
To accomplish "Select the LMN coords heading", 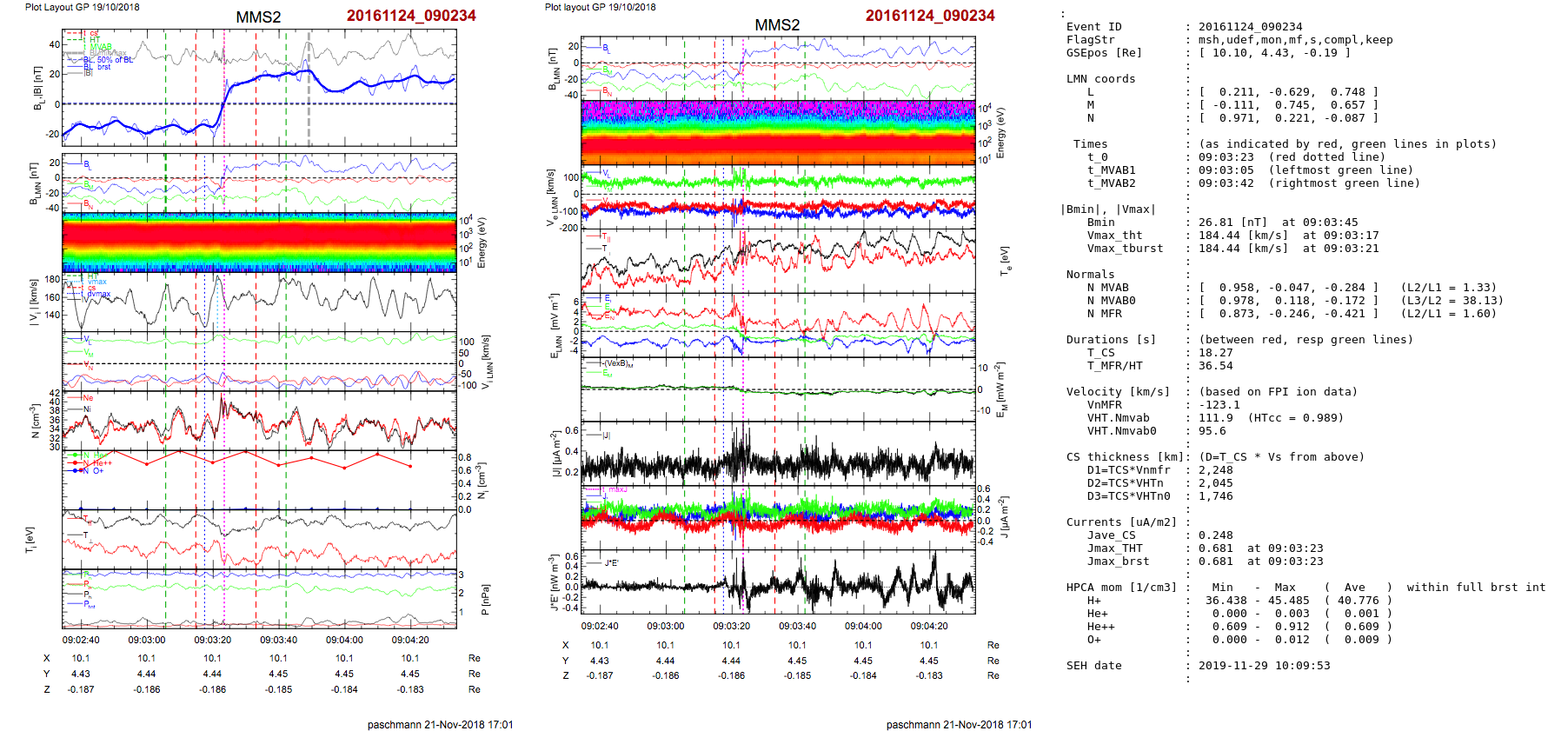I will 1100,79.
